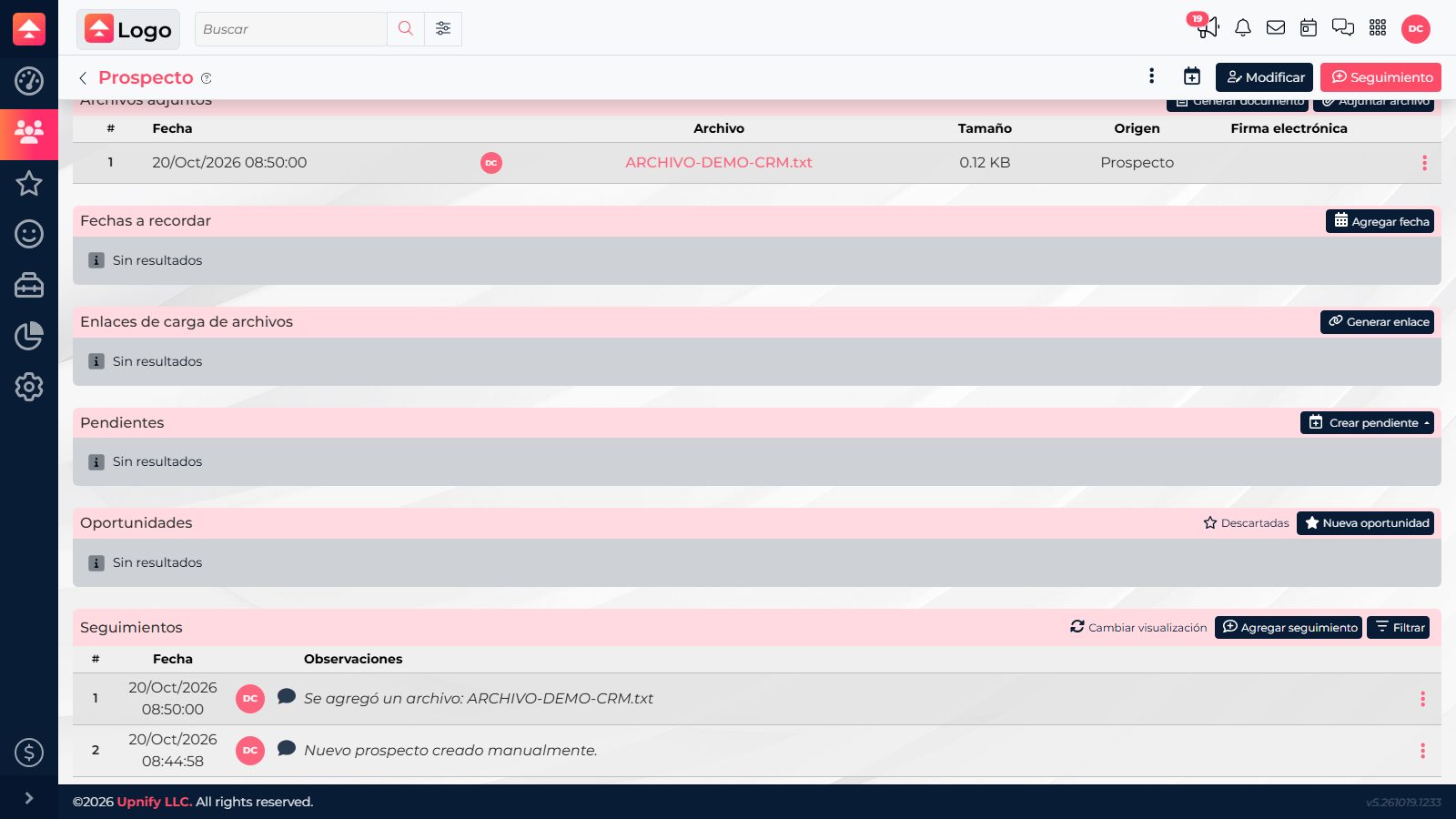1456x819 pixels.
Task: Show Descartadas opportunities
Action: coord(1246,523)
